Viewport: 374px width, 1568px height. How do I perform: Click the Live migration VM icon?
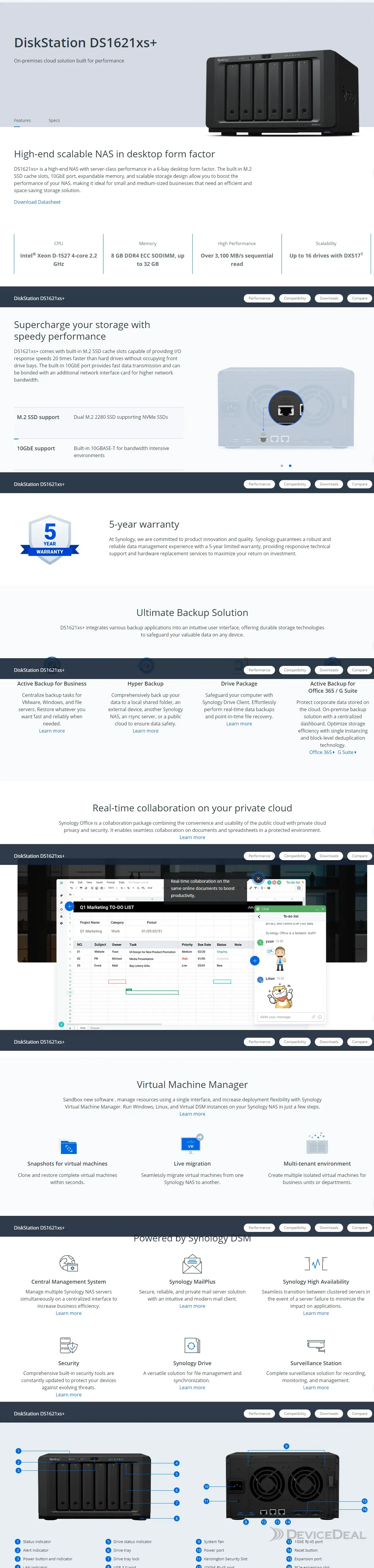[x=192, y=1144]
